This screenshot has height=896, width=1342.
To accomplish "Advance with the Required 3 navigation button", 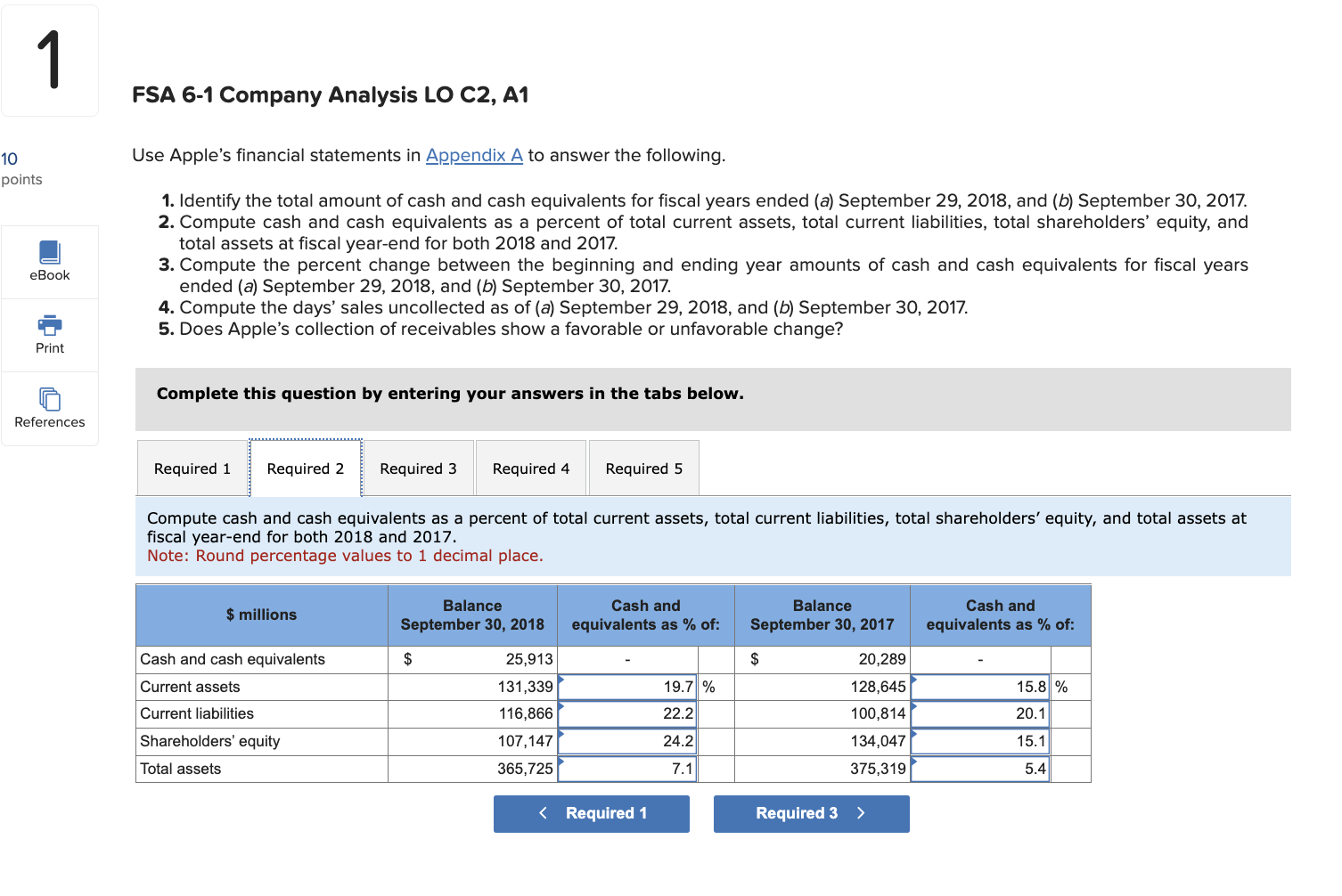I will pyautogui.click(x=810, y=813).
